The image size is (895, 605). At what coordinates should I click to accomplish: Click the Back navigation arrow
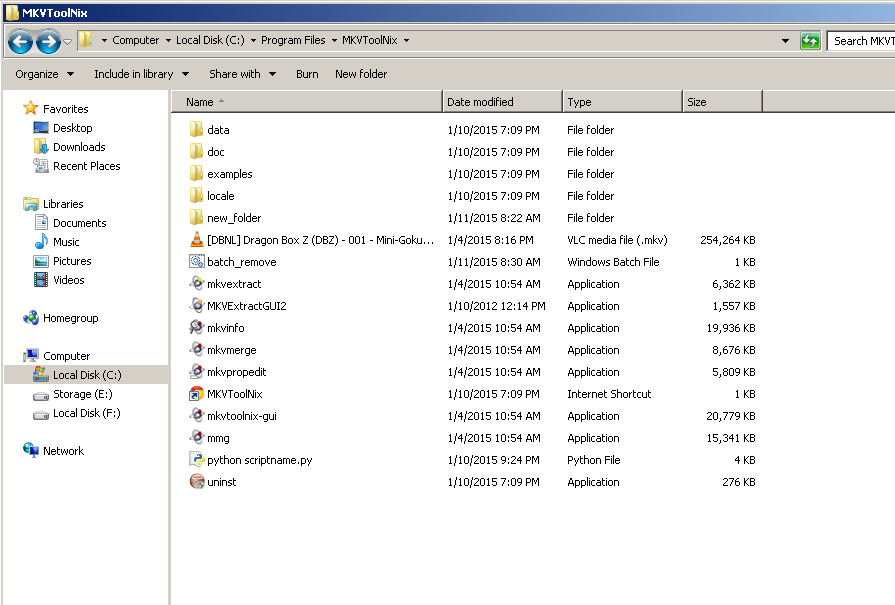tap(21, 41)
